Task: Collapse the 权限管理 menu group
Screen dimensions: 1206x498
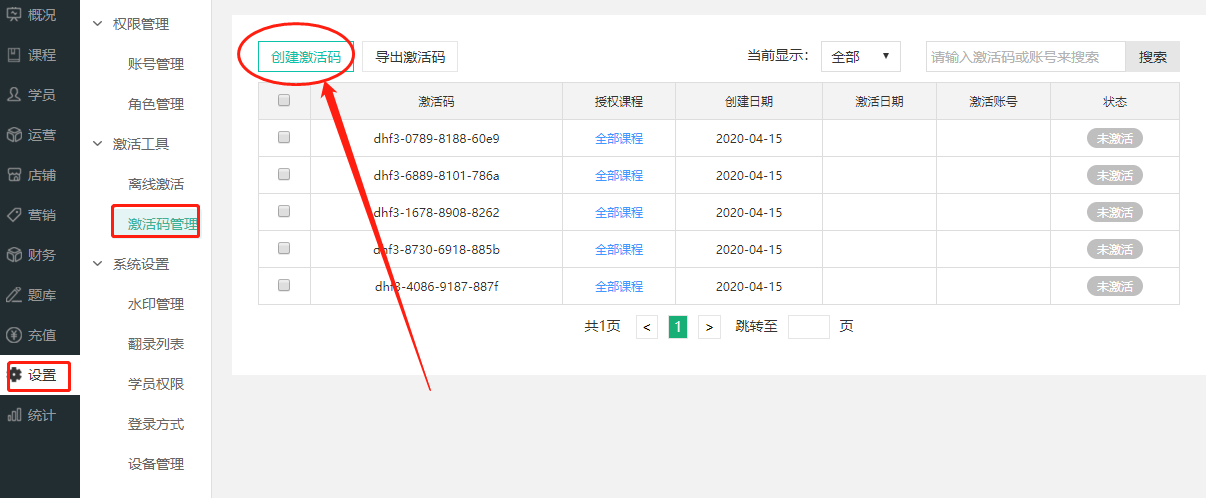Action: click(x=98, y=24)
